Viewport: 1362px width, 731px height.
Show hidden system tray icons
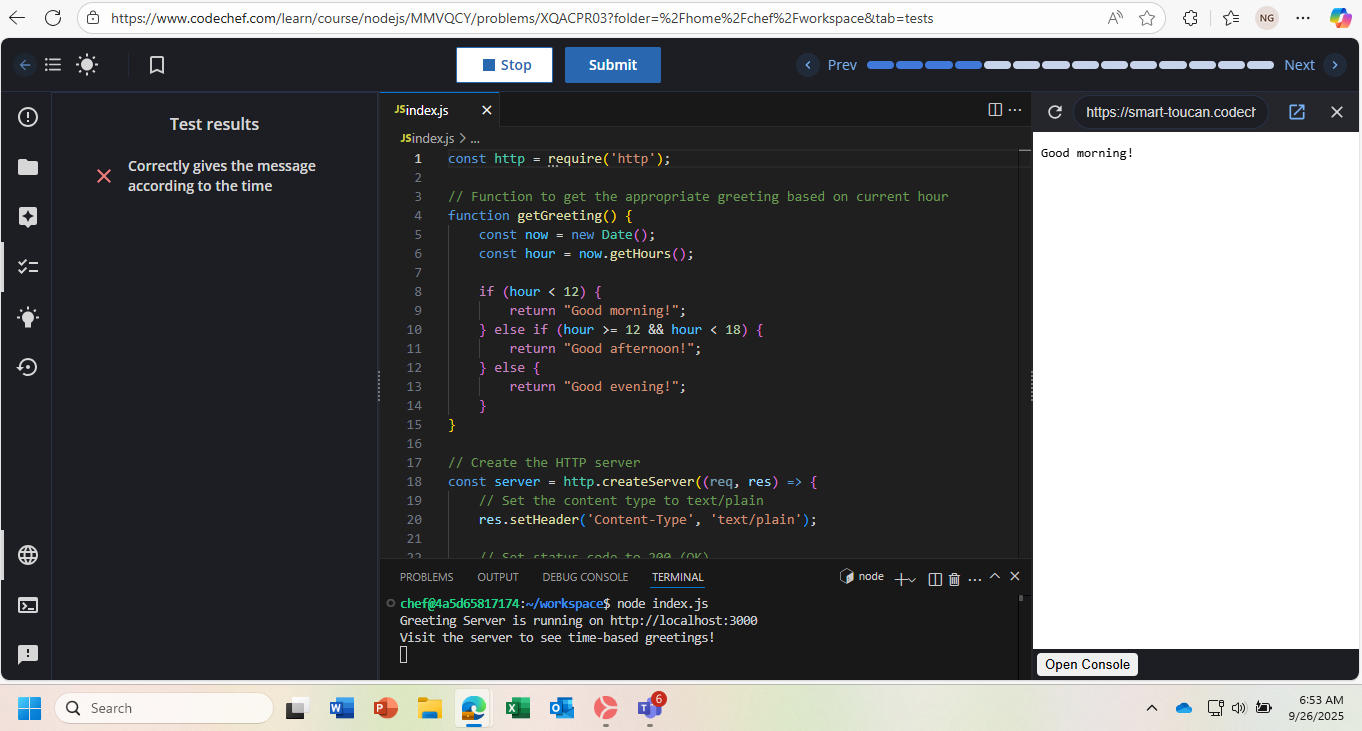point(1152,708)
